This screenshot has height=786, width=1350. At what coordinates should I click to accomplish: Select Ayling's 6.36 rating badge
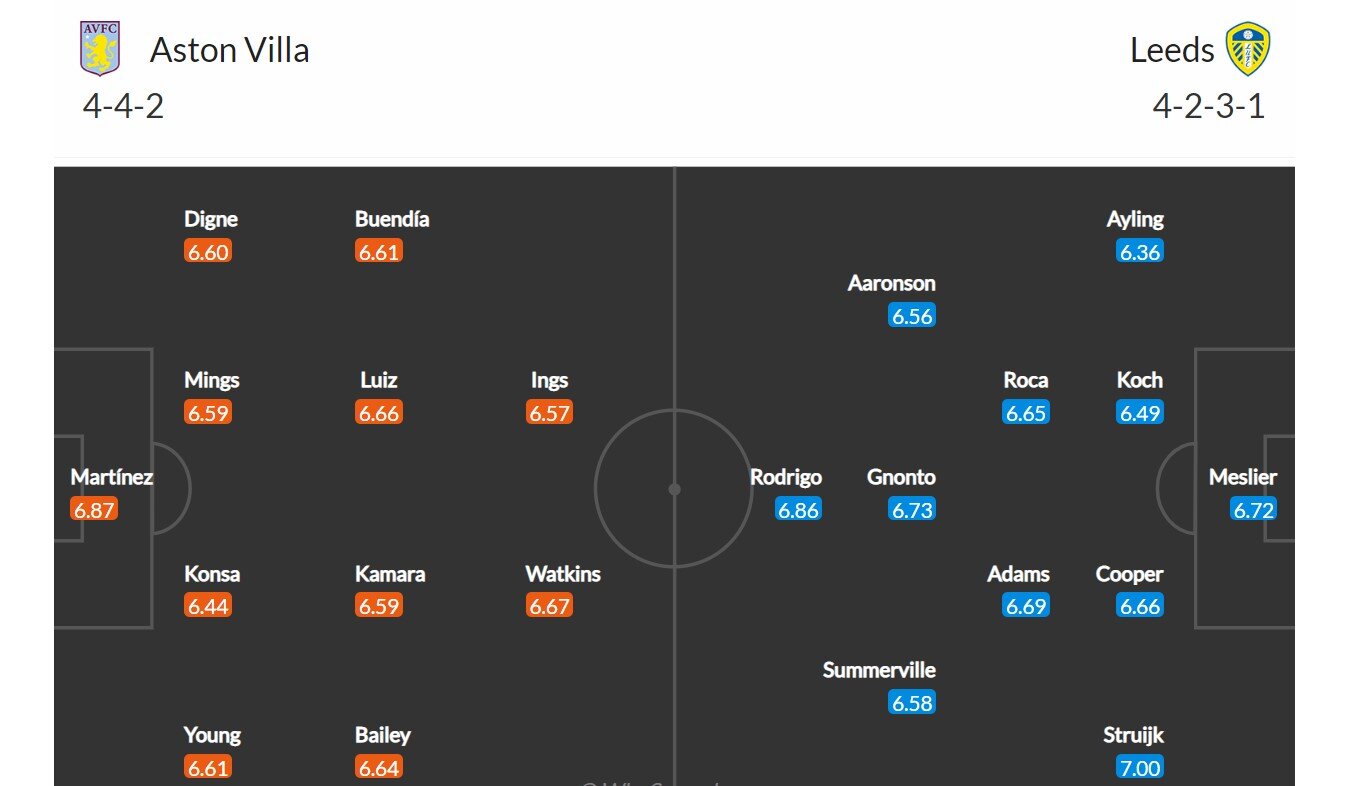tap(1140, 251)
